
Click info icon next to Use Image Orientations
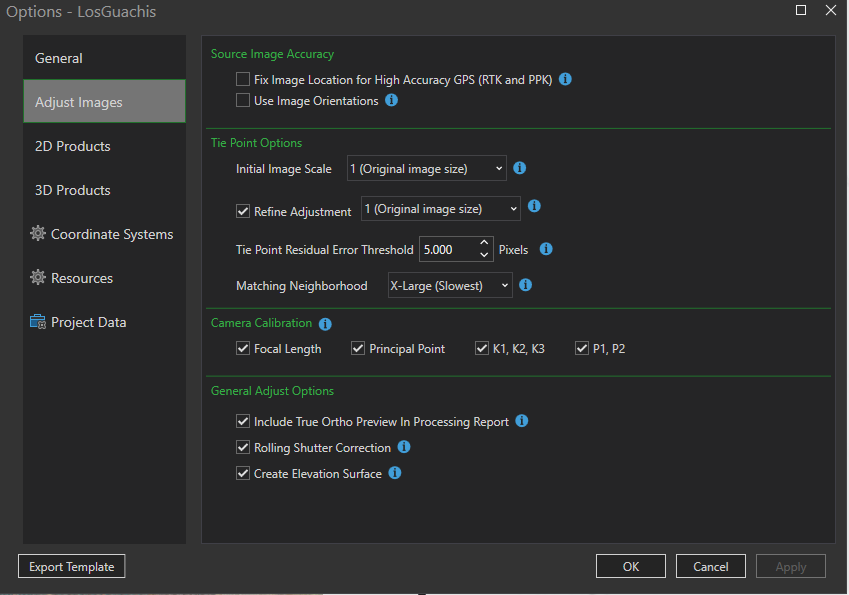pyautogui.click(x=391, y=100)
